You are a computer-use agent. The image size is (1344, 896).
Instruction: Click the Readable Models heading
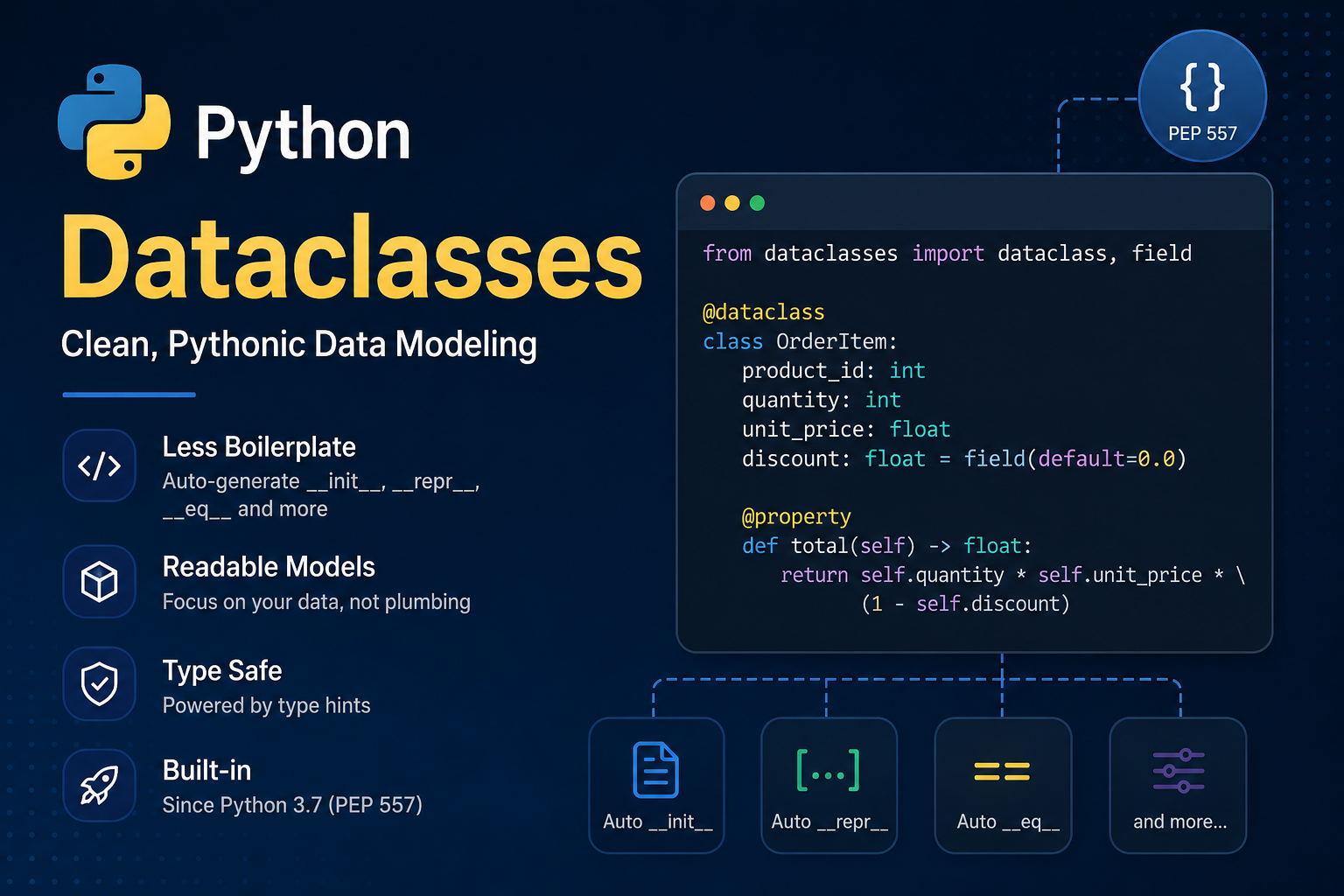[x=269, y=567]
